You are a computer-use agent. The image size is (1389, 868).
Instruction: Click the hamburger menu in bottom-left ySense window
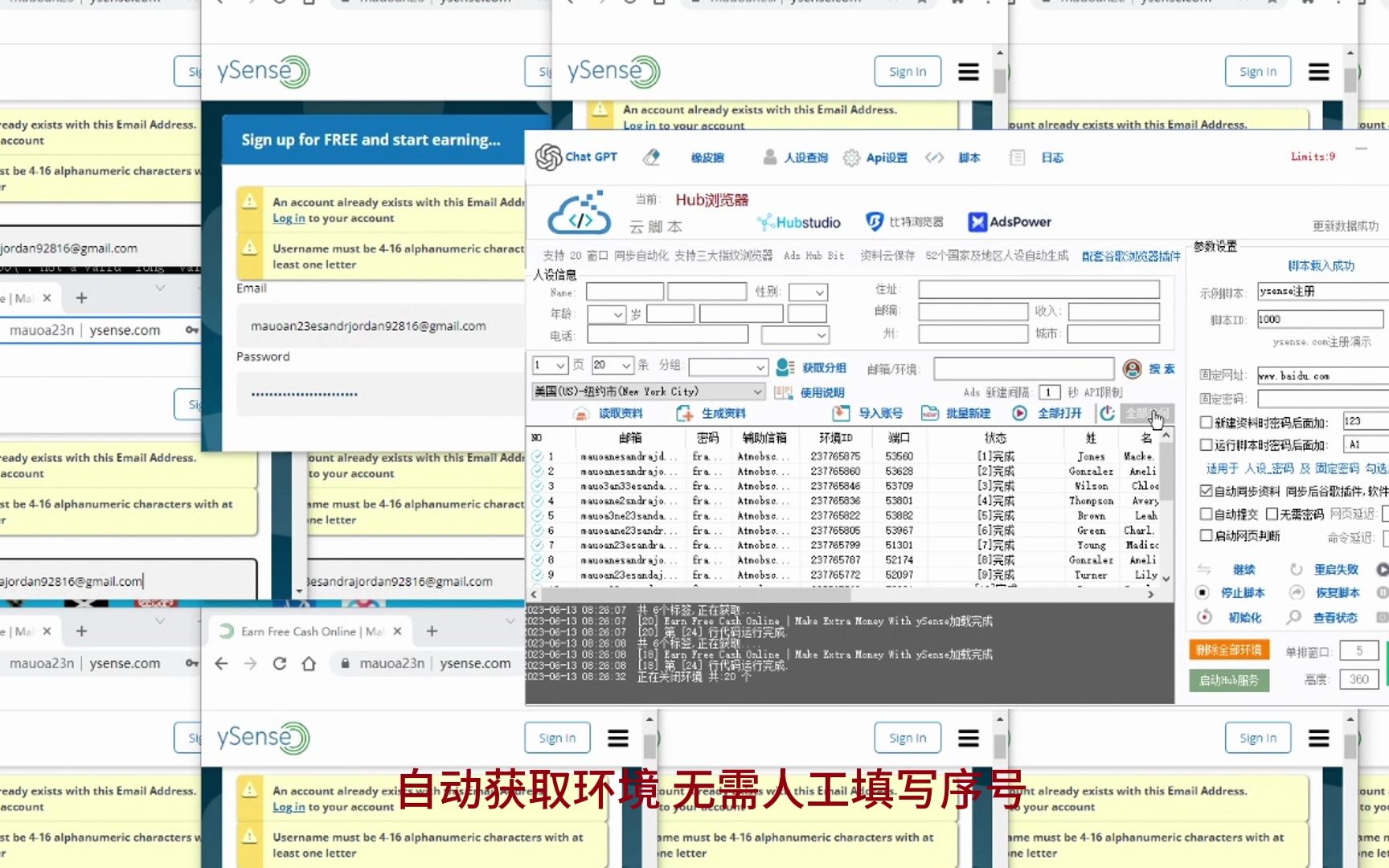[618, 738]
